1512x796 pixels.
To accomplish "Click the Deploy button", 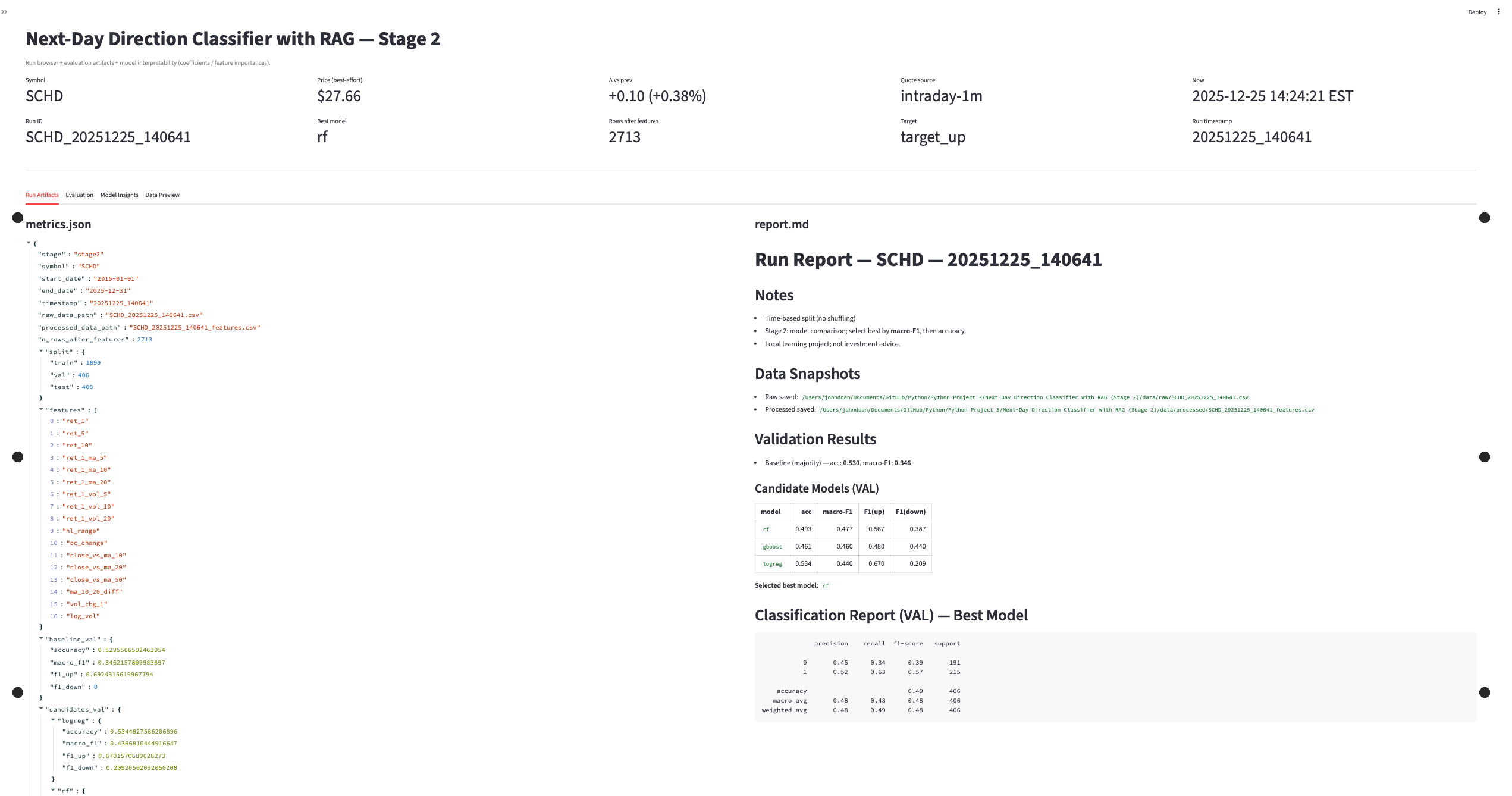I will coord(1477,12).
